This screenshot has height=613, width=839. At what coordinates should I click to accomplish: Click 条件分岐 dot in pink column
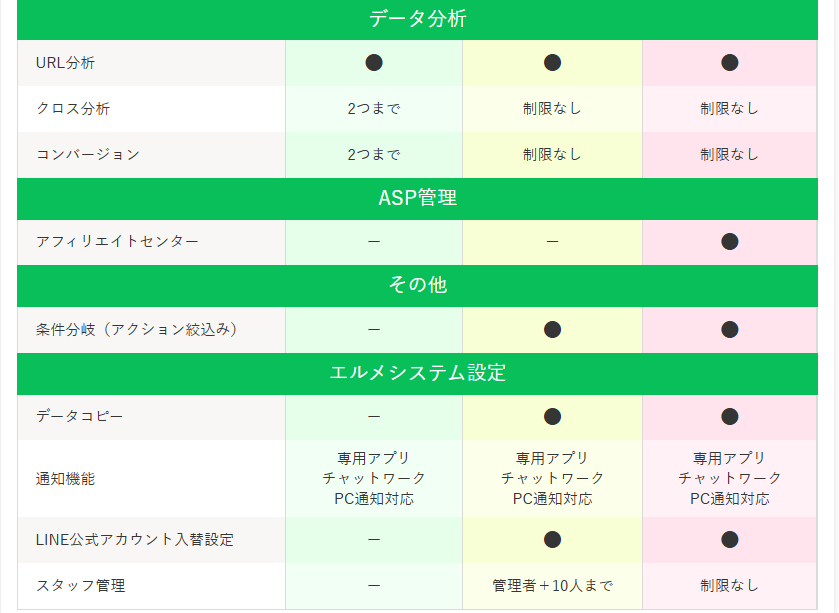tap(730, 329)
